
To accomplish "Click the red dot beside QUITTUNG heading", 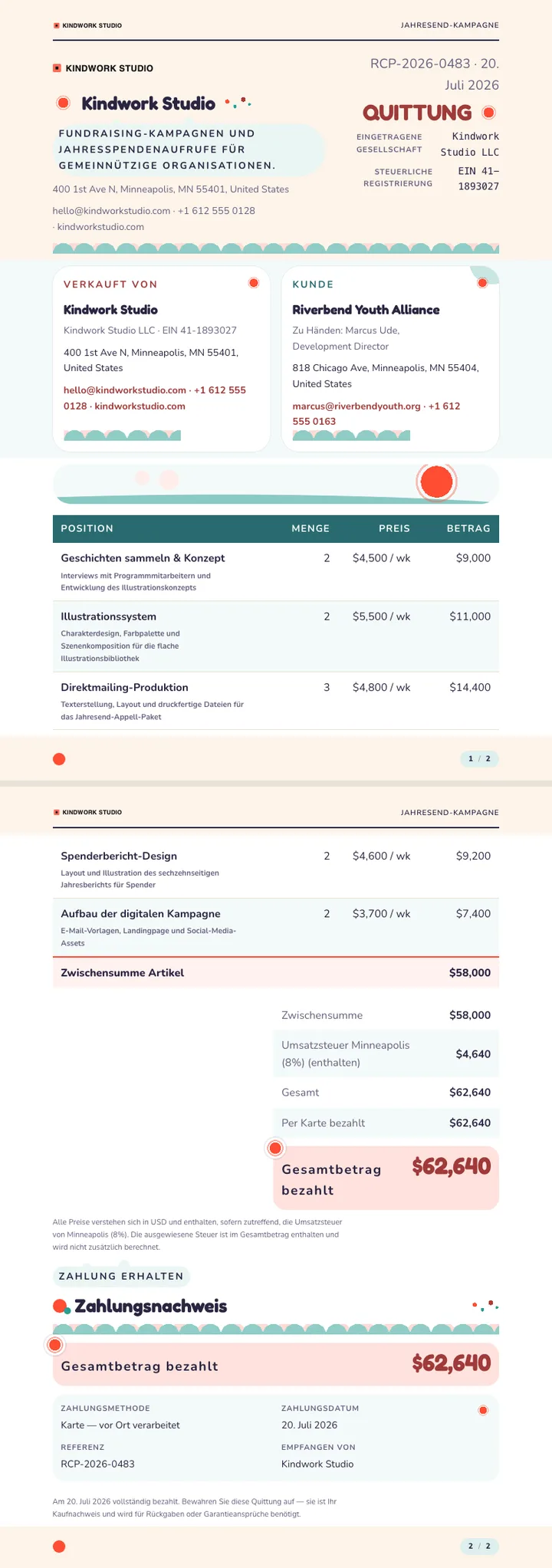I will coord(489,113).
